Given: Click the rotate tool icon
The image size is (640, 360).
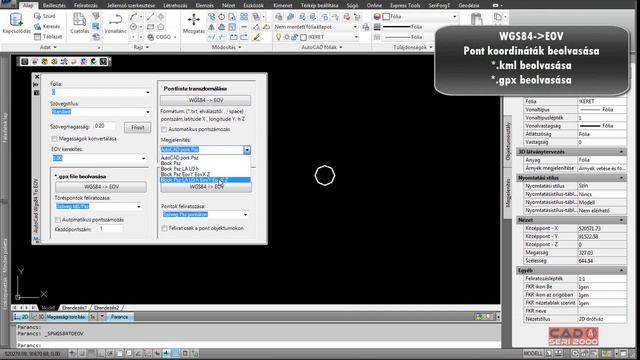Looking at the screenshot, I should tap(222, 17).
